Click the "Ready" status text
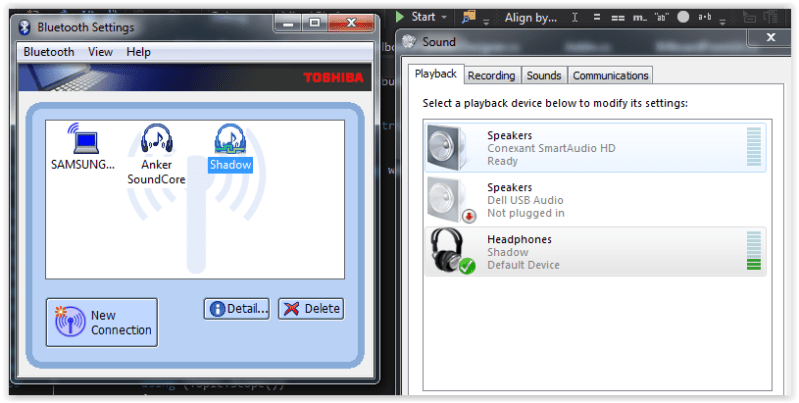 [502, 161]
